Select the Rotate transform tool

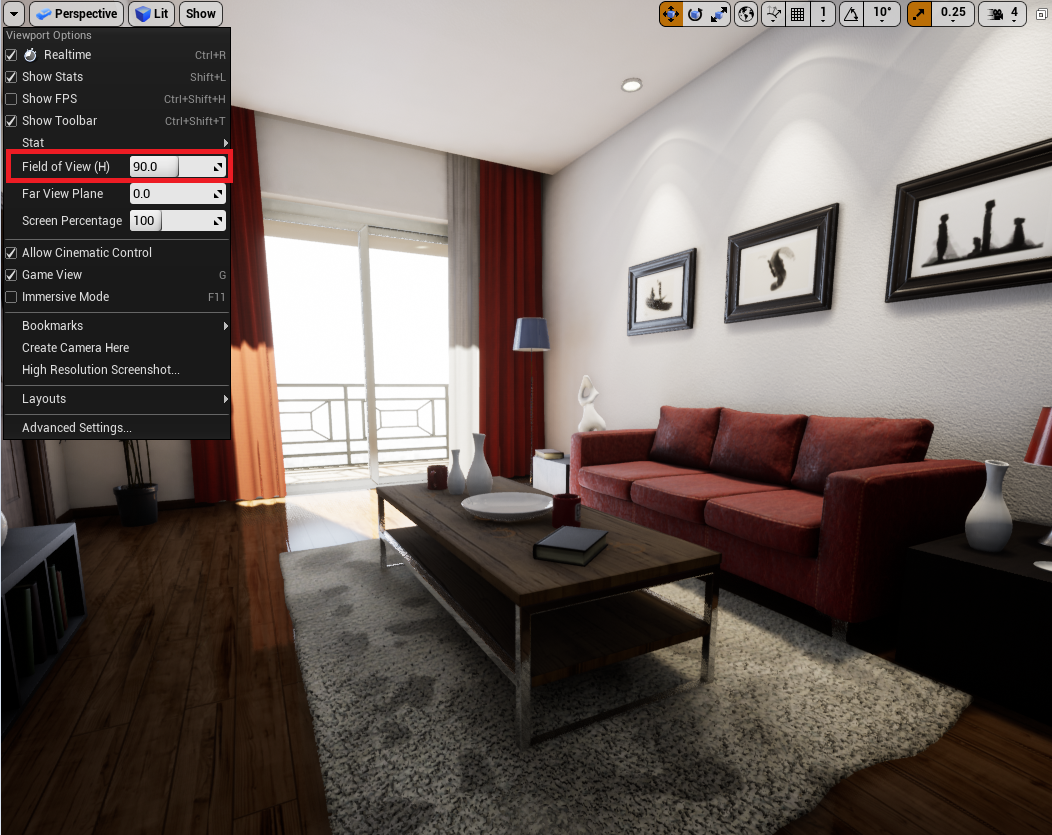coord(695,14)
